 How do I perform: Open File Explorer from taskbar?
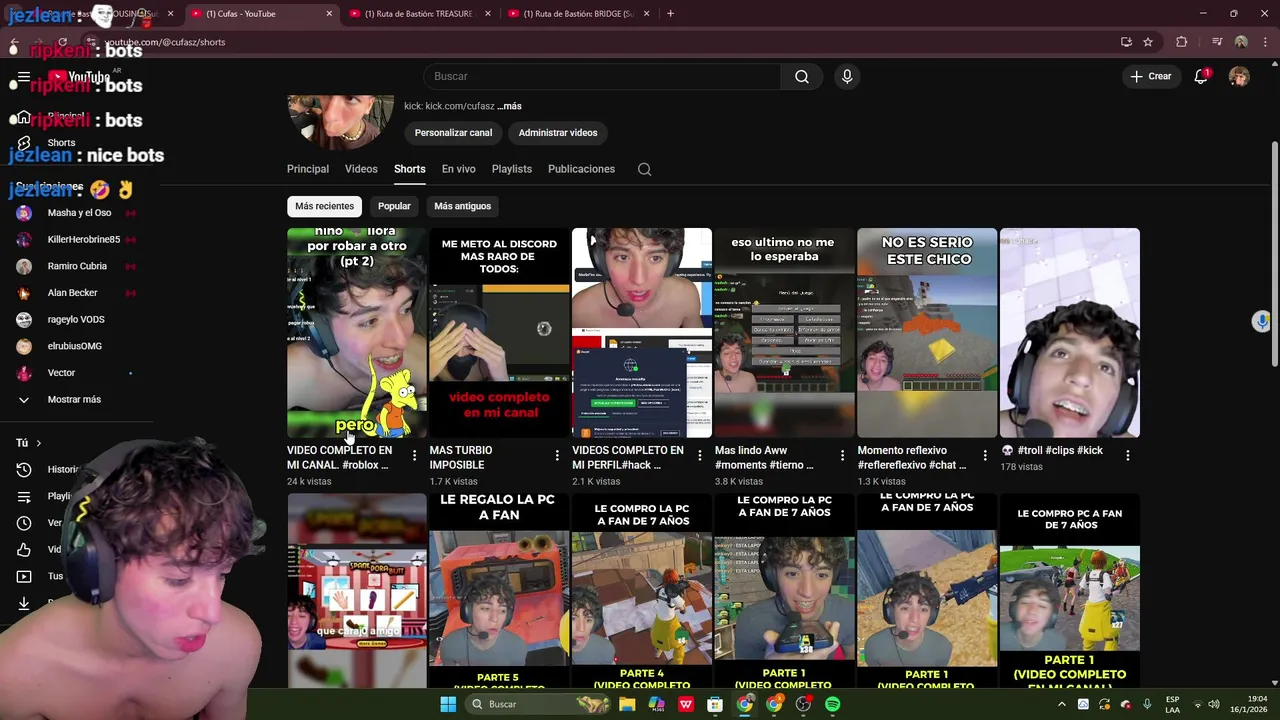[x=627, y=704]
